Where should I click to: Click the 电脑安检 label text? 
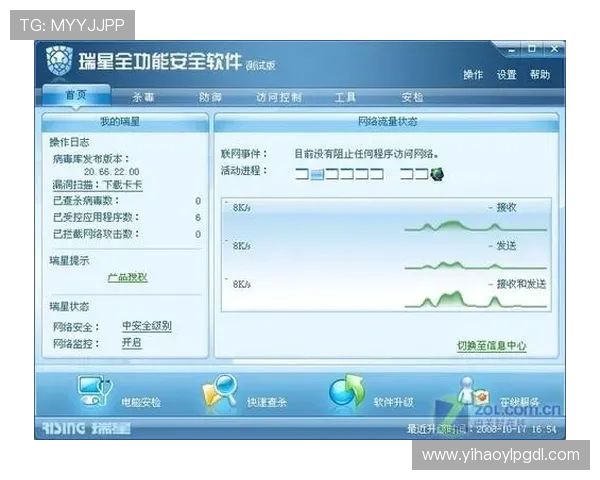(141, 402)
